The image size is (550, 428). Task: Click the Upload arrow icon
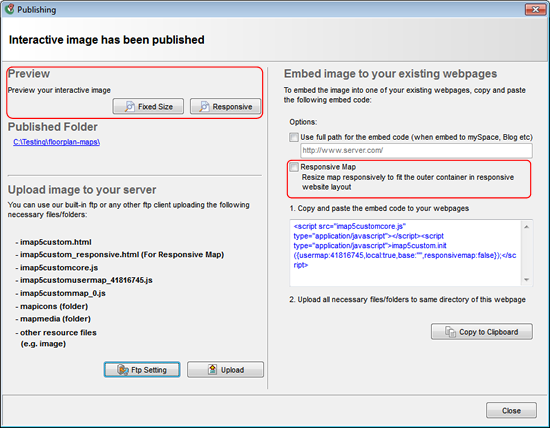(x=213, y=369)
